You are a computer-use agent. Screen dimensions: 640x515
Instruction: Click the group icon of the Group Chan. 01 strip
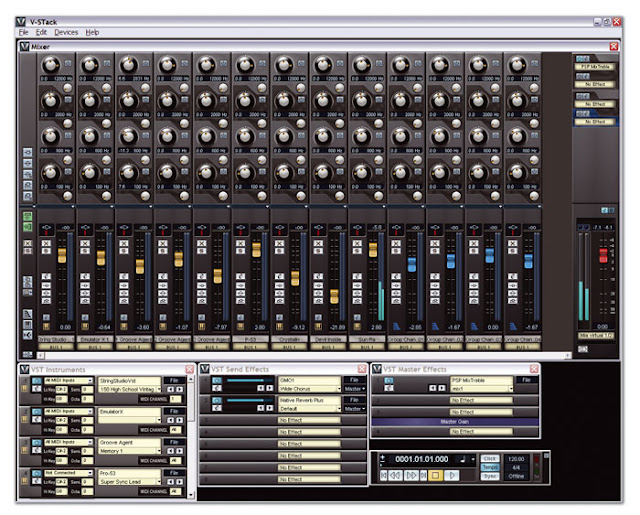(x=396, y=326)
